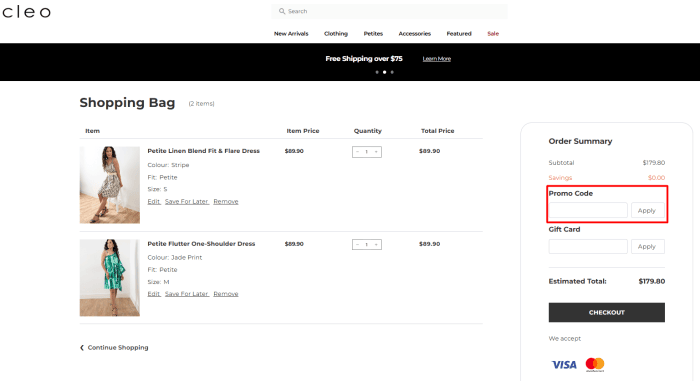Select the third banner carousel dot

point(392,72)
